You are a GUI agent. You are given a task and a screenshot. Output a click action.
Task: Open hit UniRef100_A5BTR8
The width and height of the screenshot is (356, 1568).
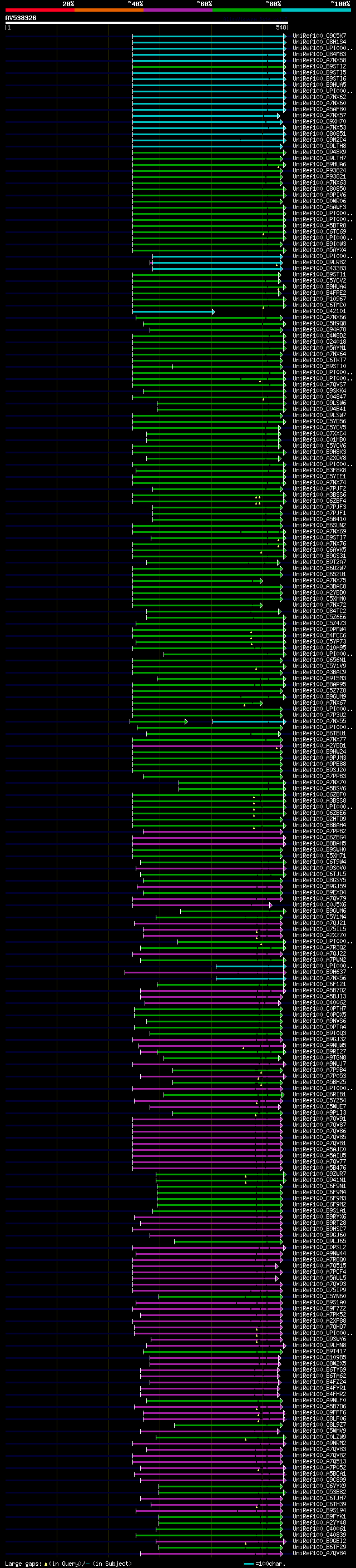pos(319,226)
